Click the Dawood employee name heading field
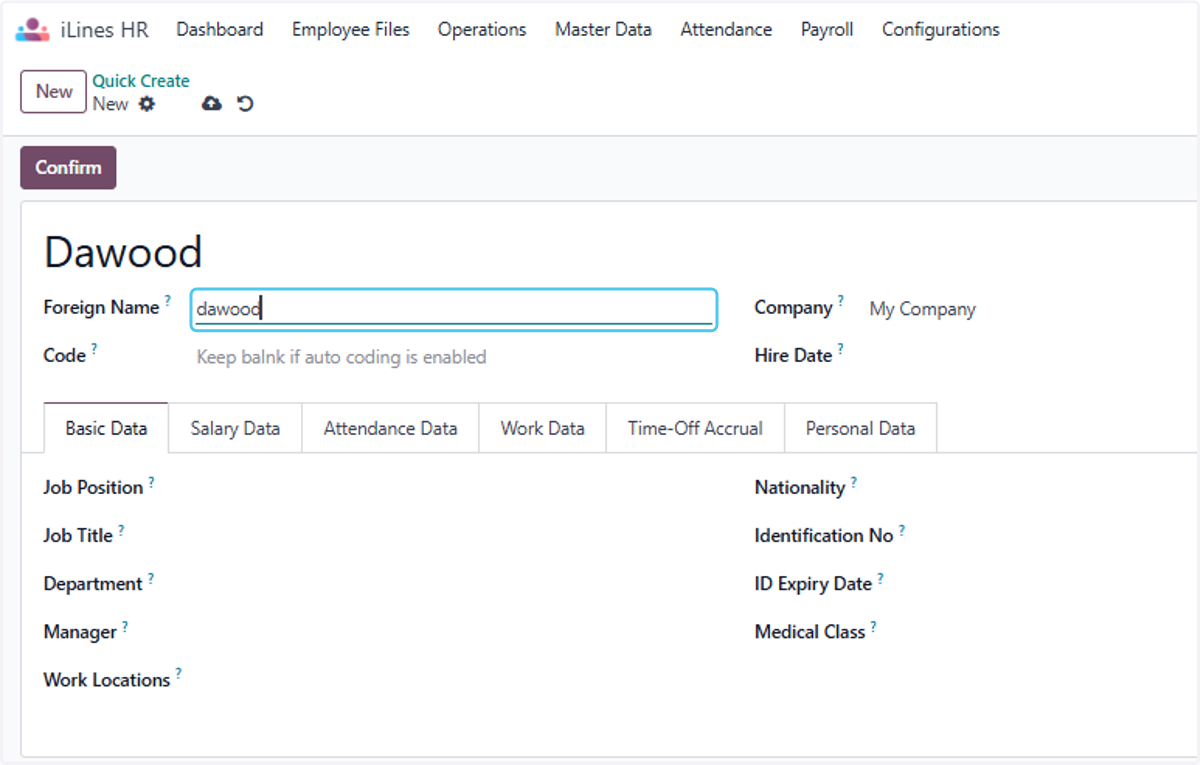 123,252
